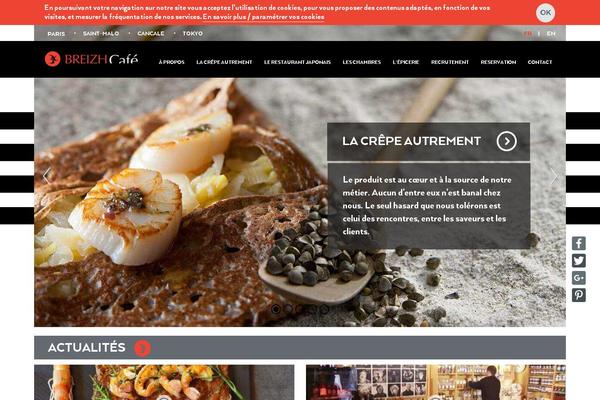Go to the Réservation page
This screenshot has width=600, height=400.
pos(498,62)
